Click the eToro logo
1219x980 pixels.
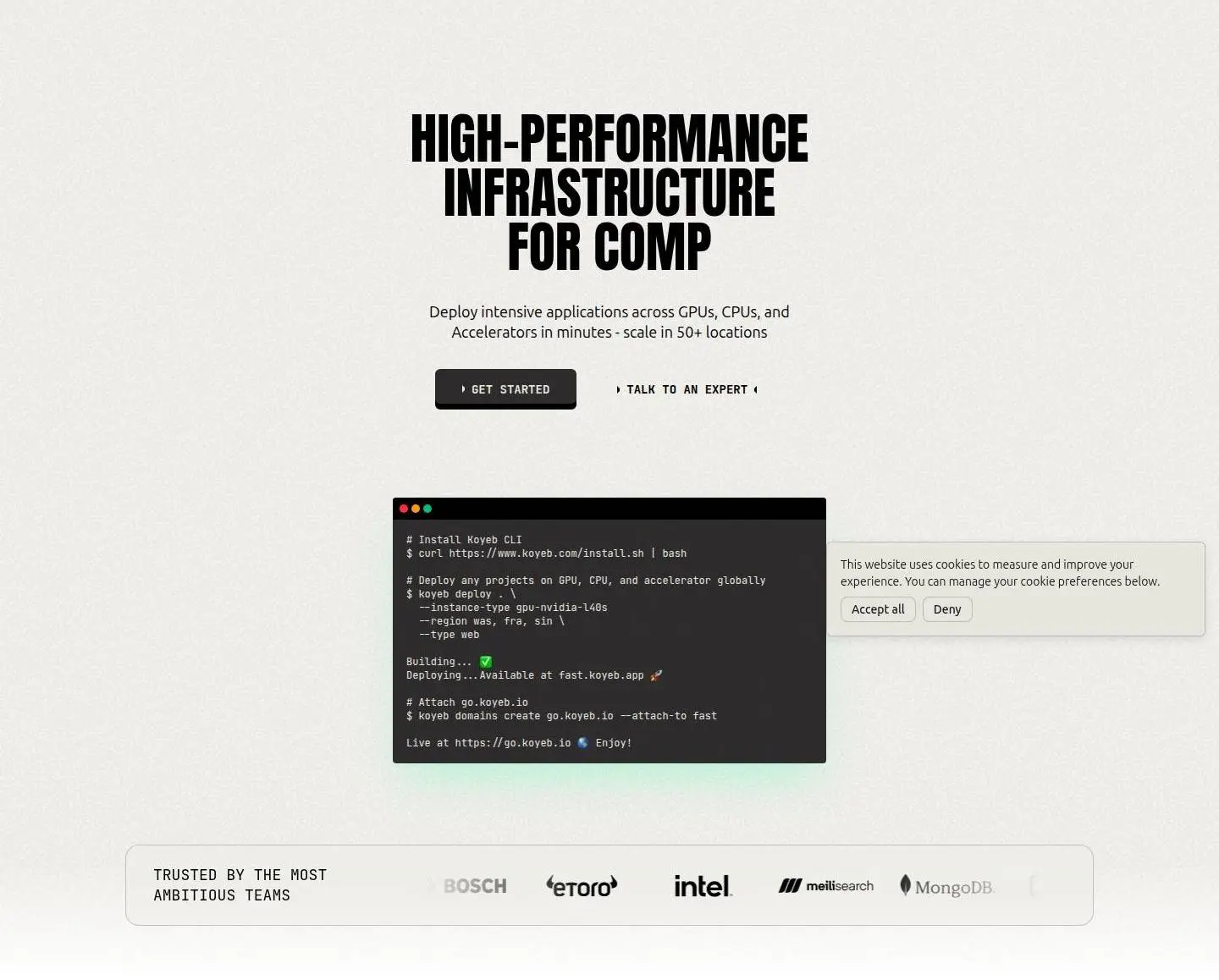point(582,886)
